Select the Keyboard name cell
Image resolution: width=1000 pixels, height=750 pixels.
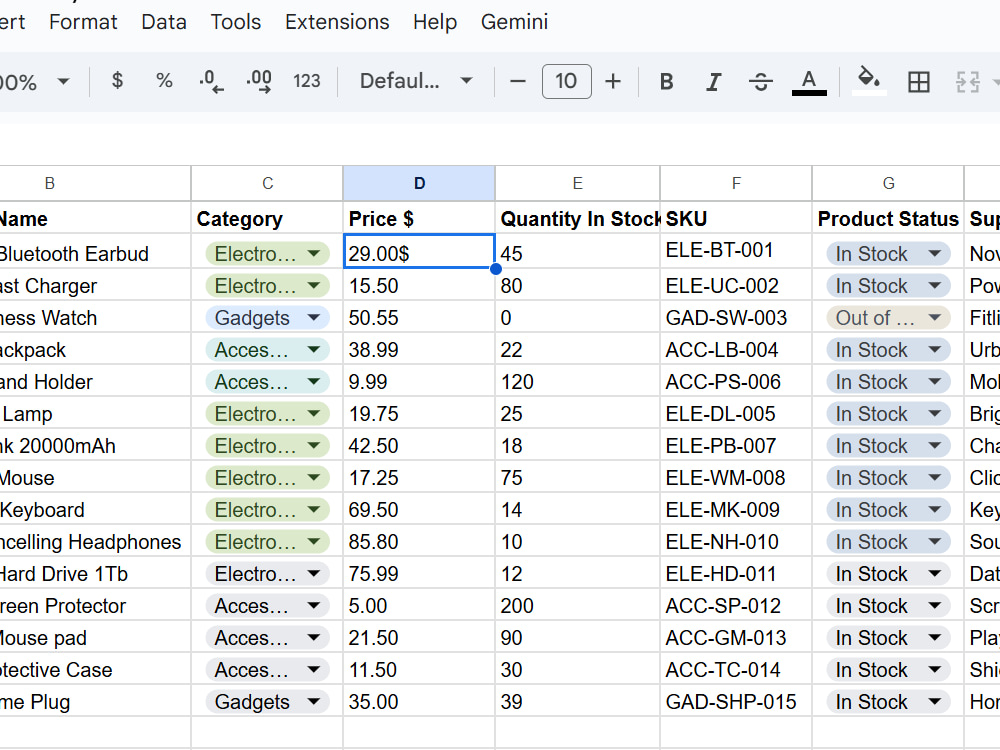pos(95,510)
